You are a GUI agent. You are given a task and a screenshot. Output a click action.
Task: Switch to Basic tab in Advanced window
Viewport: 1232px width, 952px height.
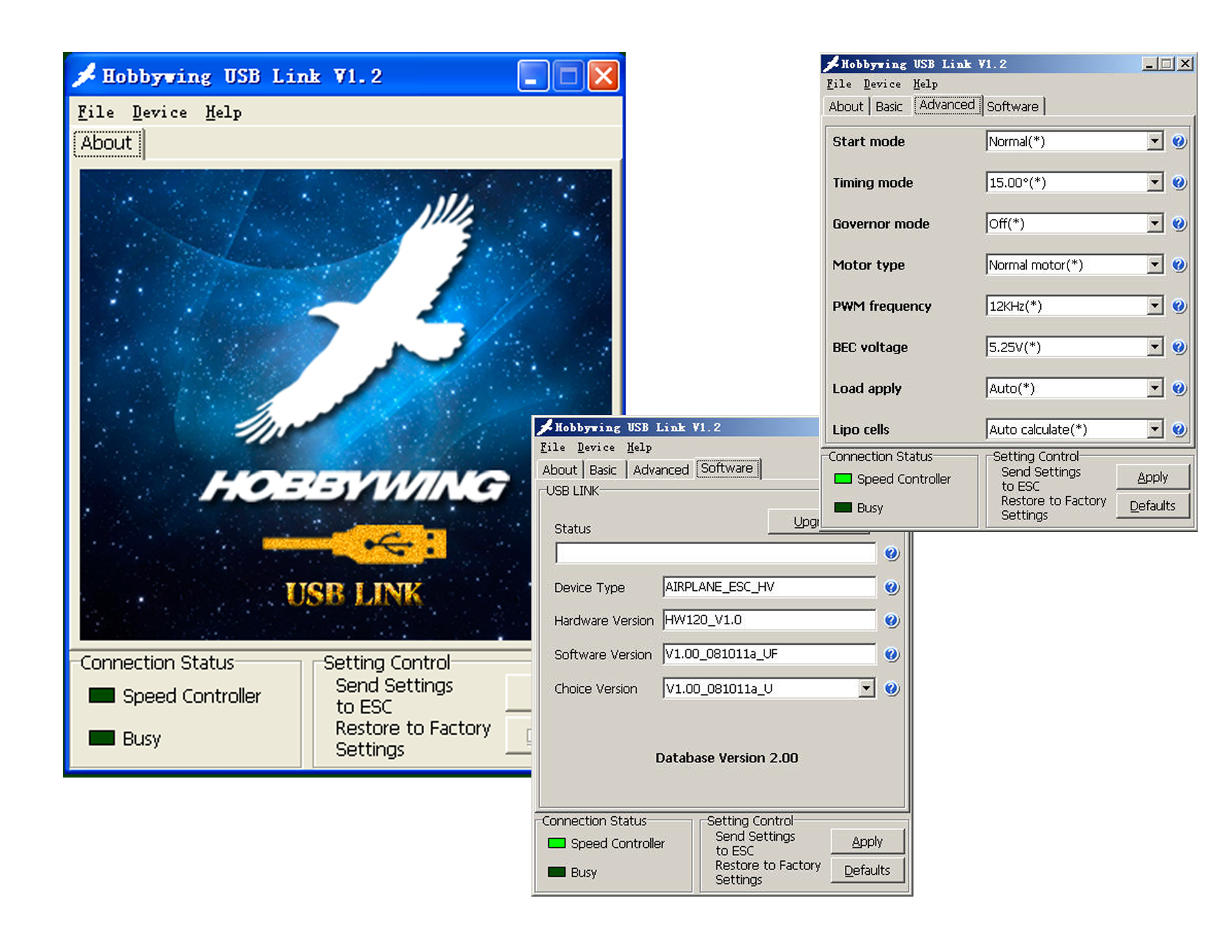tap(889, 106)
